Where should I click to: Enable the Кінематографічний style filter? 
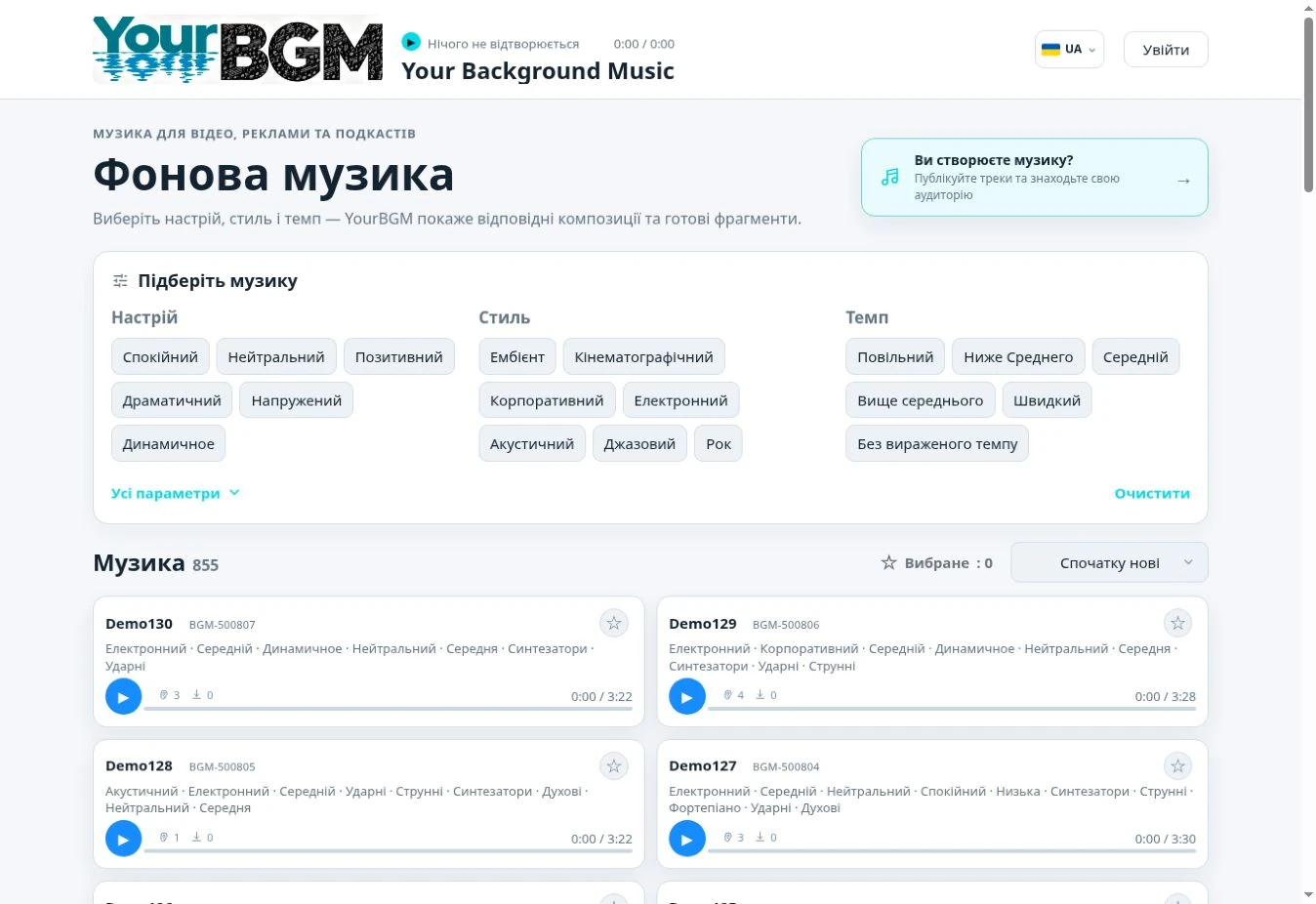[644, 357]
